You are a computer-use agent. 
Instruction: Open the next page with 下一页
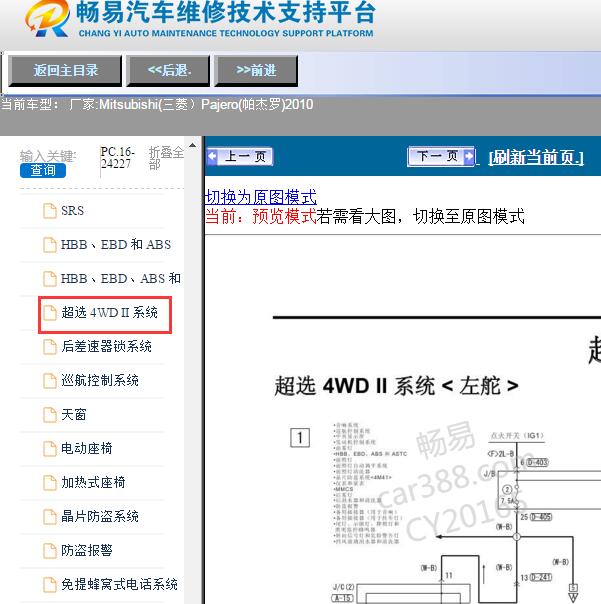coord(441,156)
